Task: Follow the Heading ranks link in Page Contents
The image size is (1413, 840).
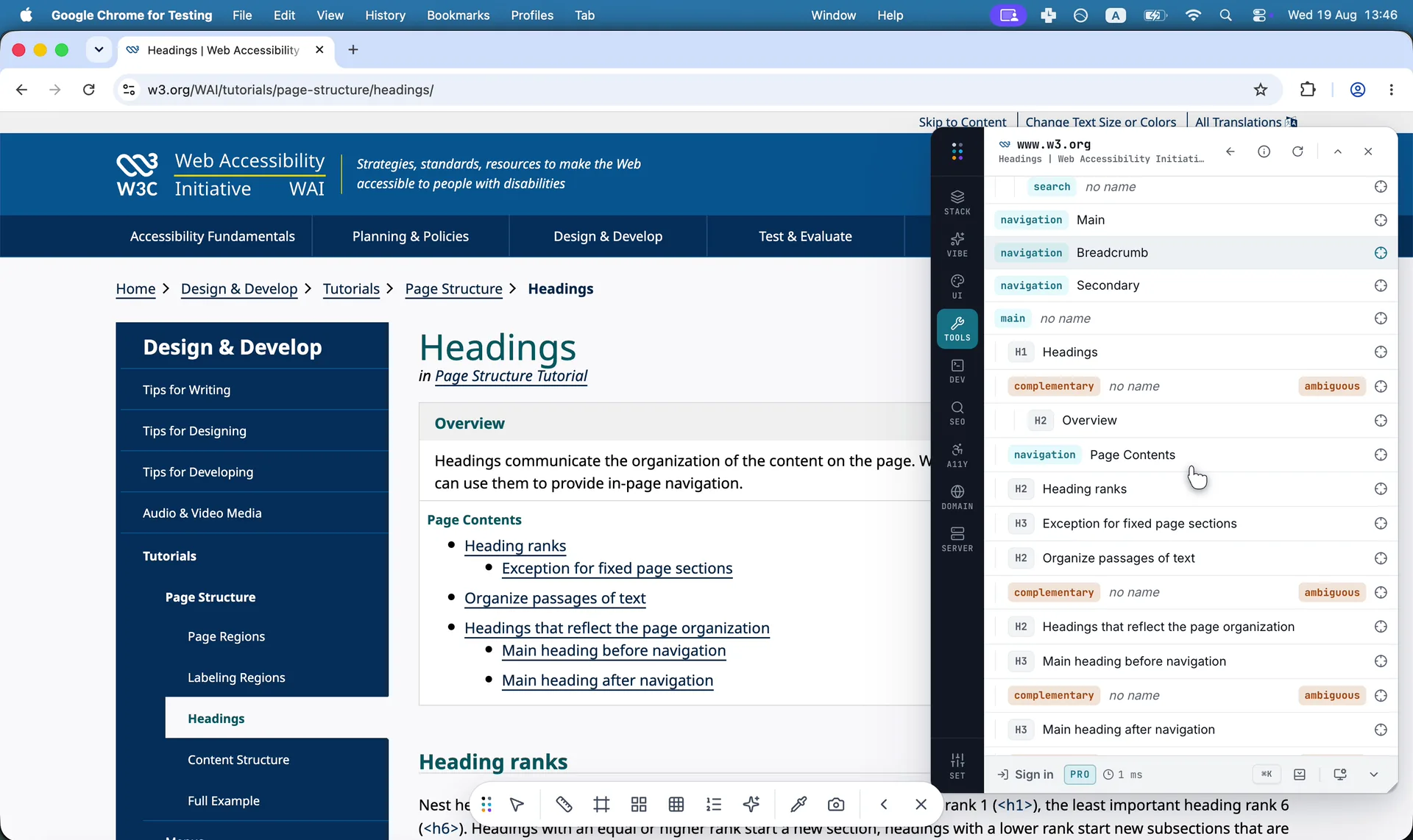Action: [515, 546]
